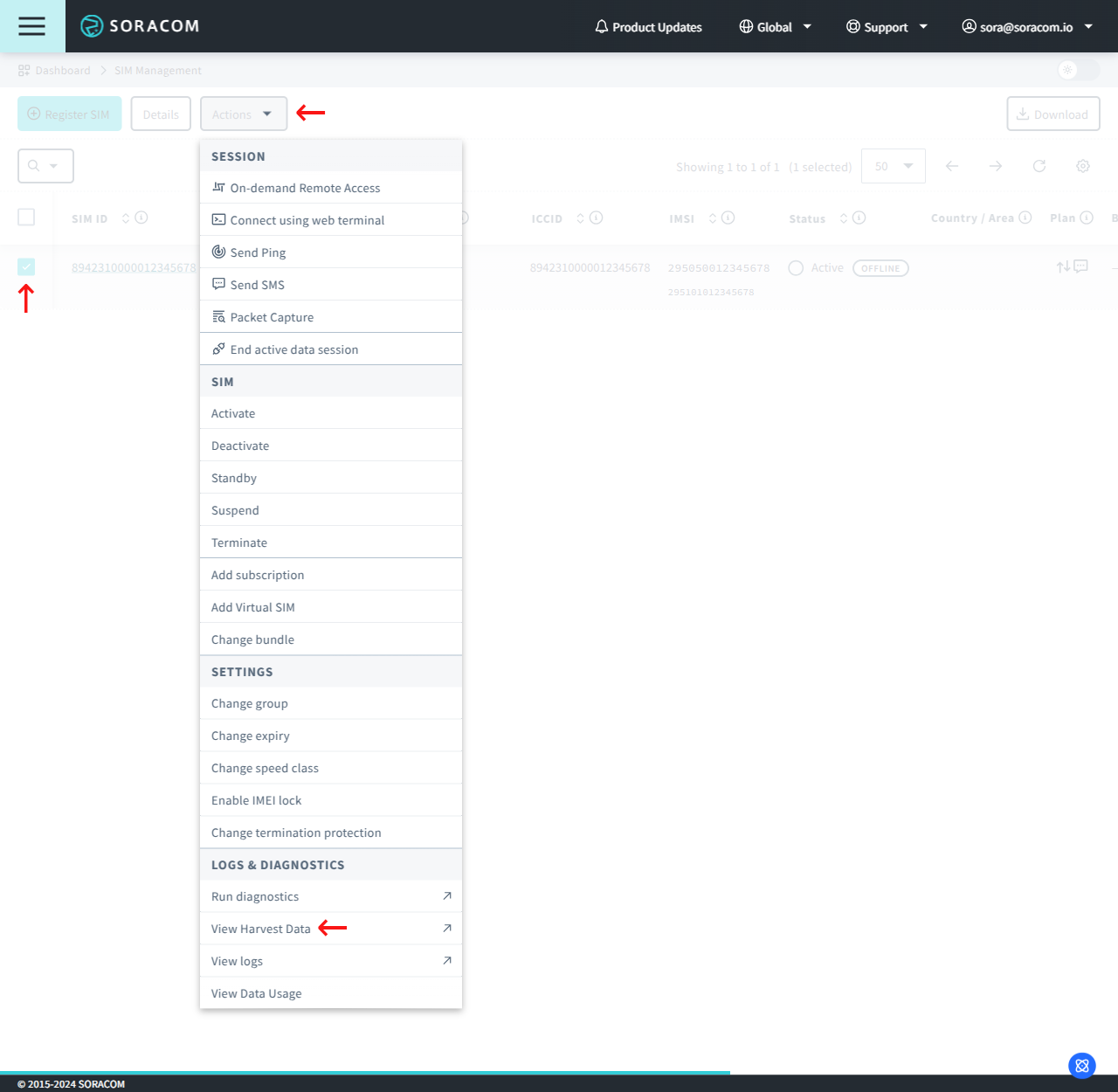Expand the Global coverage dropdown
The height and width of the screenshot is (1092, 1118).
(x=775, y=27)
